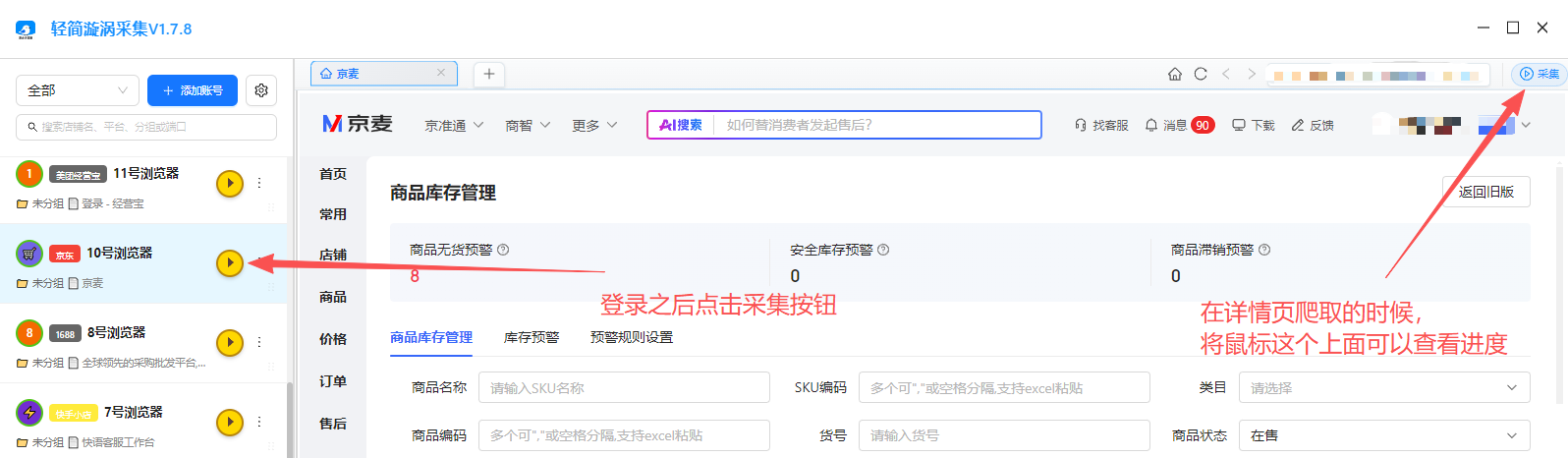The height and width of the screenshot is (458, 1568).
Task: Expand the 京准通 menu
Action: coord(454,126)
